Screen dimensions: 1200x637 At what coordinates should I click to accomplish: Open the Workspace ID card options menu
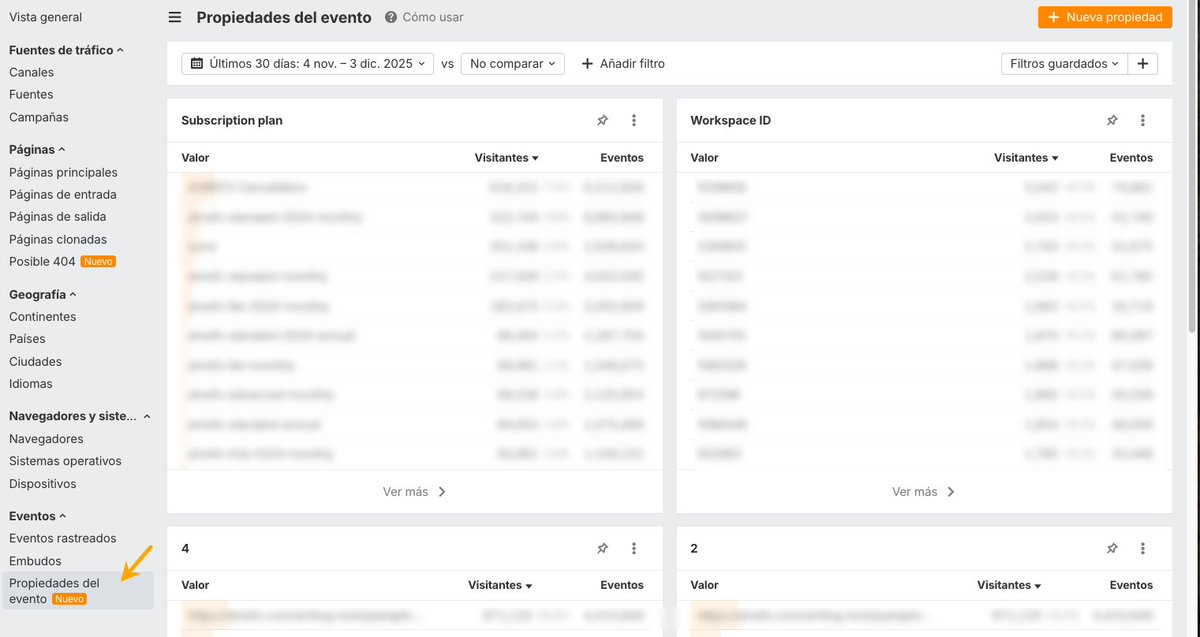coord(1143,120)
